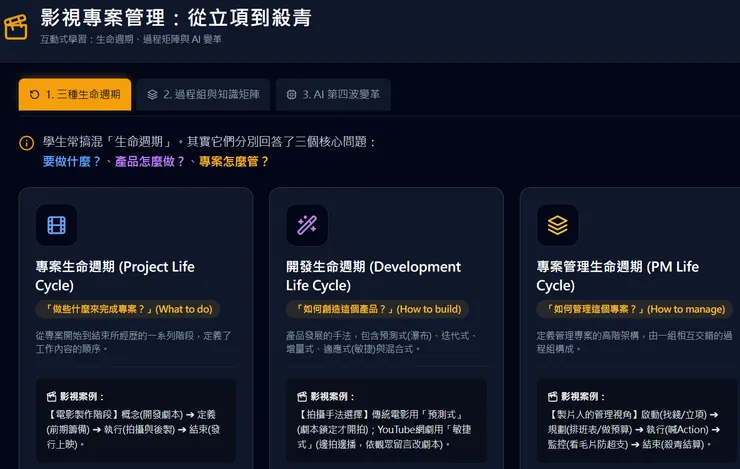Click the blue film strip icon
Image resolution: width=740 pixels, height=469 pixels.
point(57,225)
